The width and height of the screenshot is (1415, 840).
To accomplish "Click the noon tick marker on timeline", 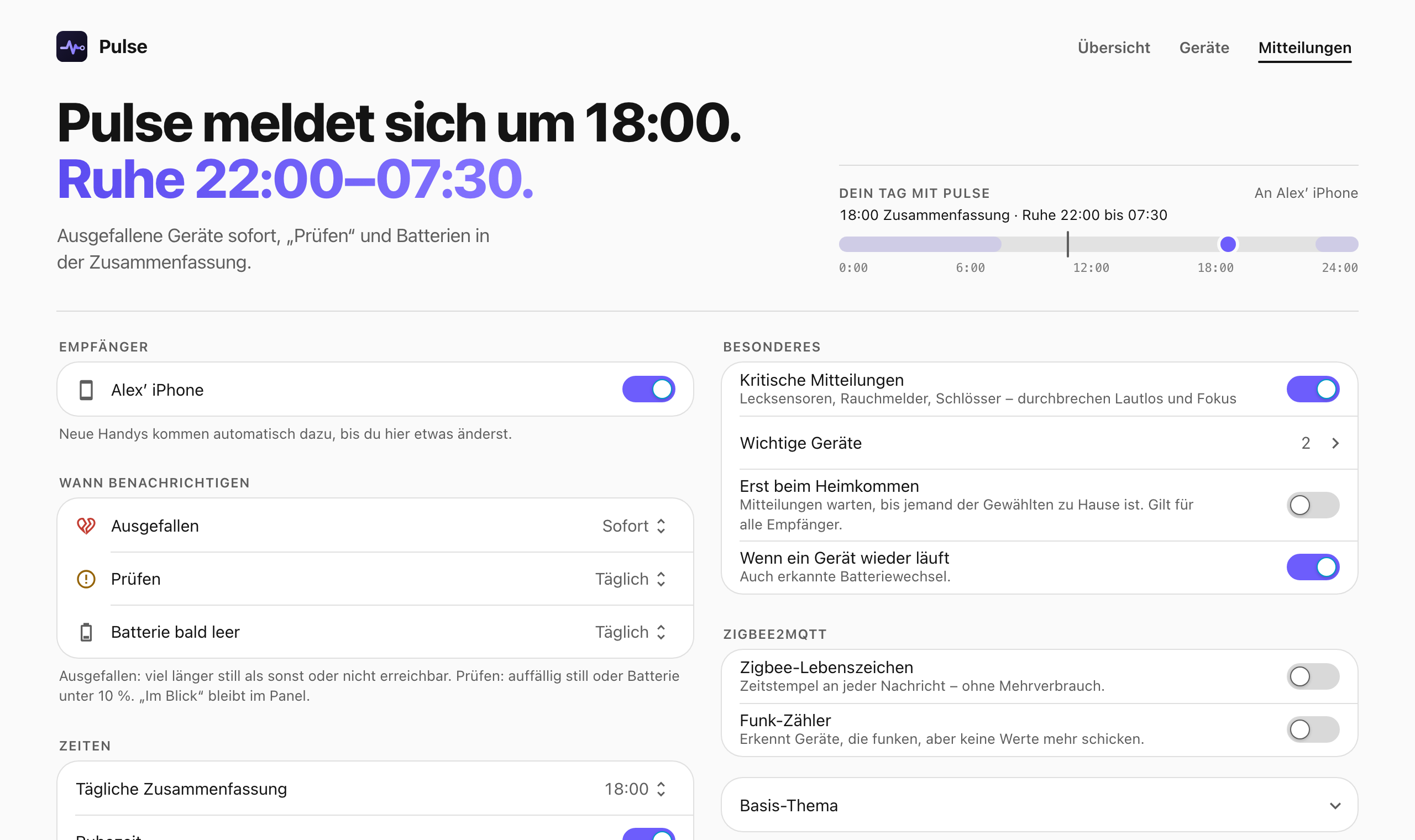I will click(x=1067, y=244).
